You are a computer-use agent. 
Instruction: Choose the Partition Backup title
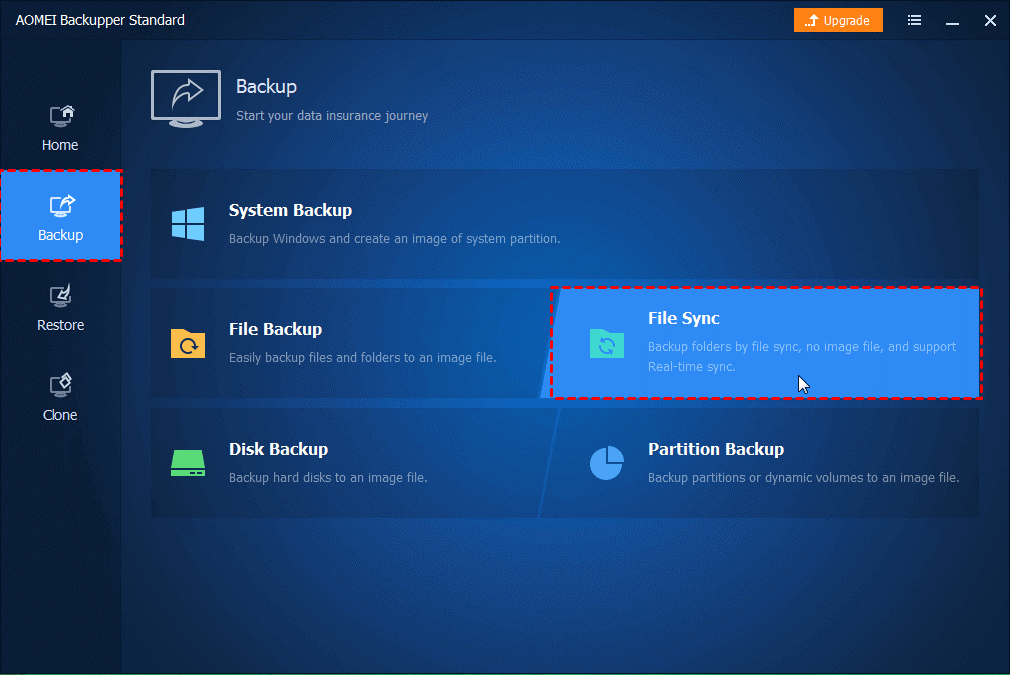716,449
